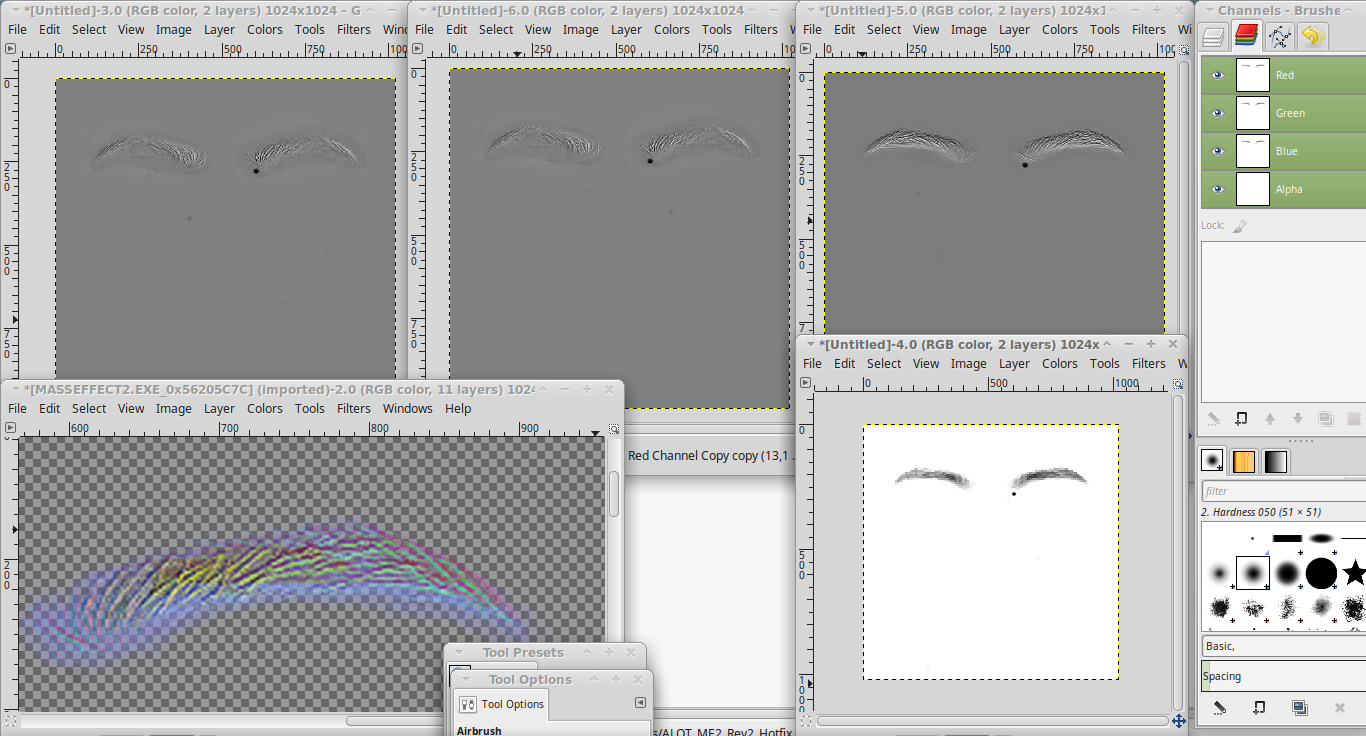
Task: Switch to the Gradients tab icon
Action: (x=1275, y=461)
